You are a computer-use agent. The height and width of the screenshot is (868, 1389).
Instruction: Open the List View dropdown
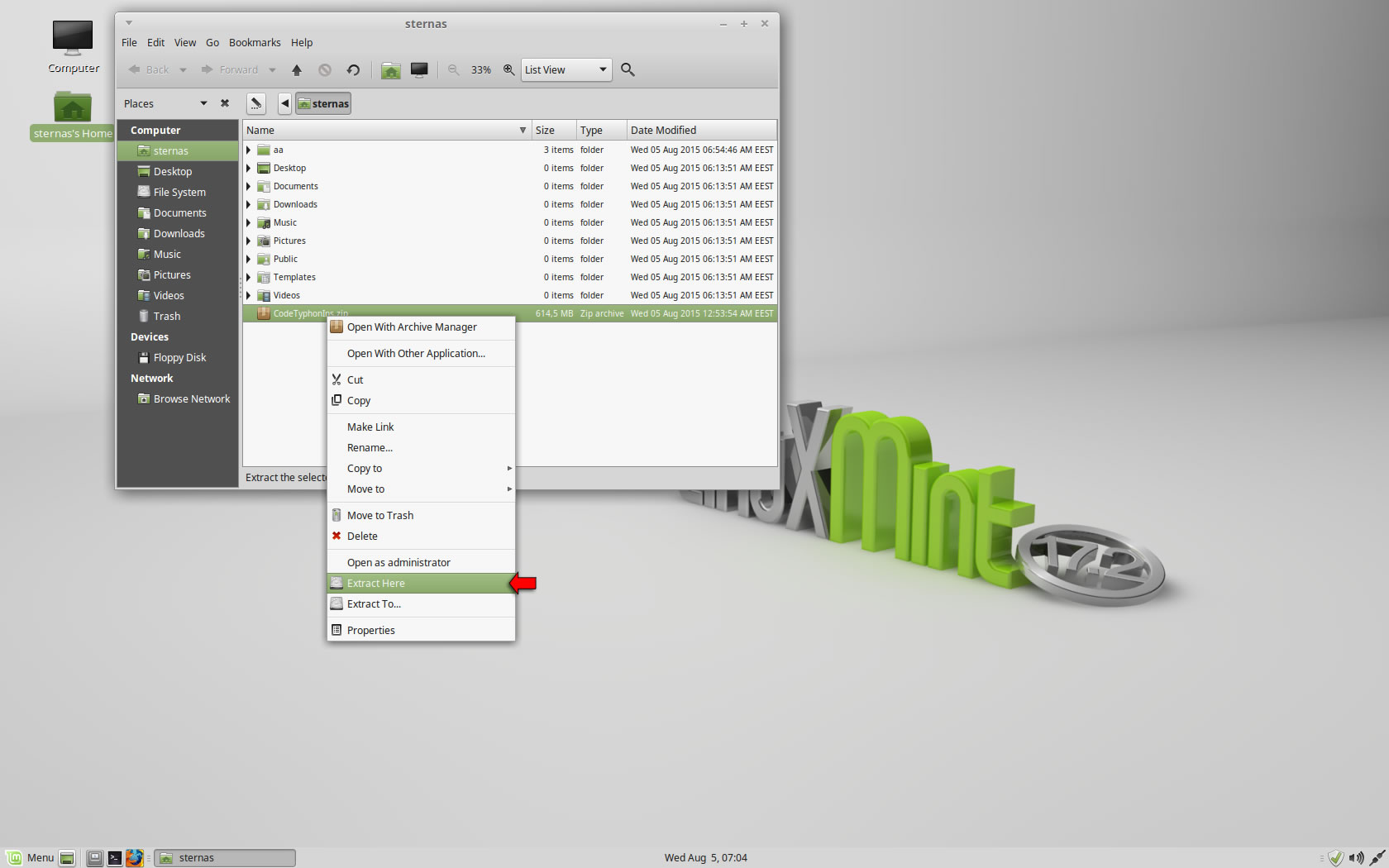[566, 70]
